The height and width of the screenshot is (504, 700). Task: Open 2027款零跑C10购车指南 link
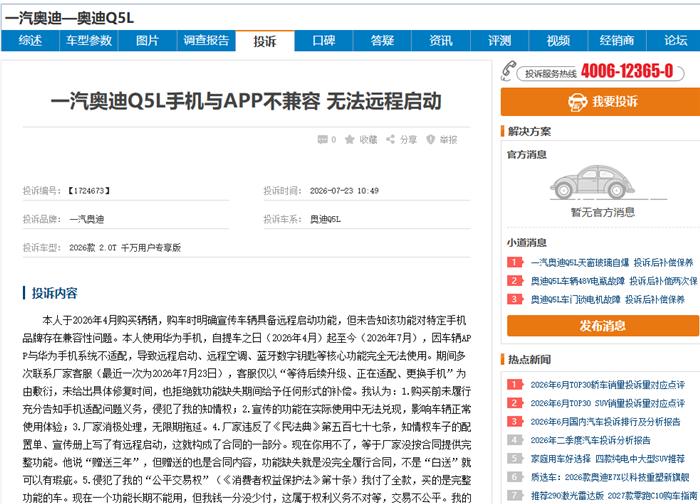[614, 495]
